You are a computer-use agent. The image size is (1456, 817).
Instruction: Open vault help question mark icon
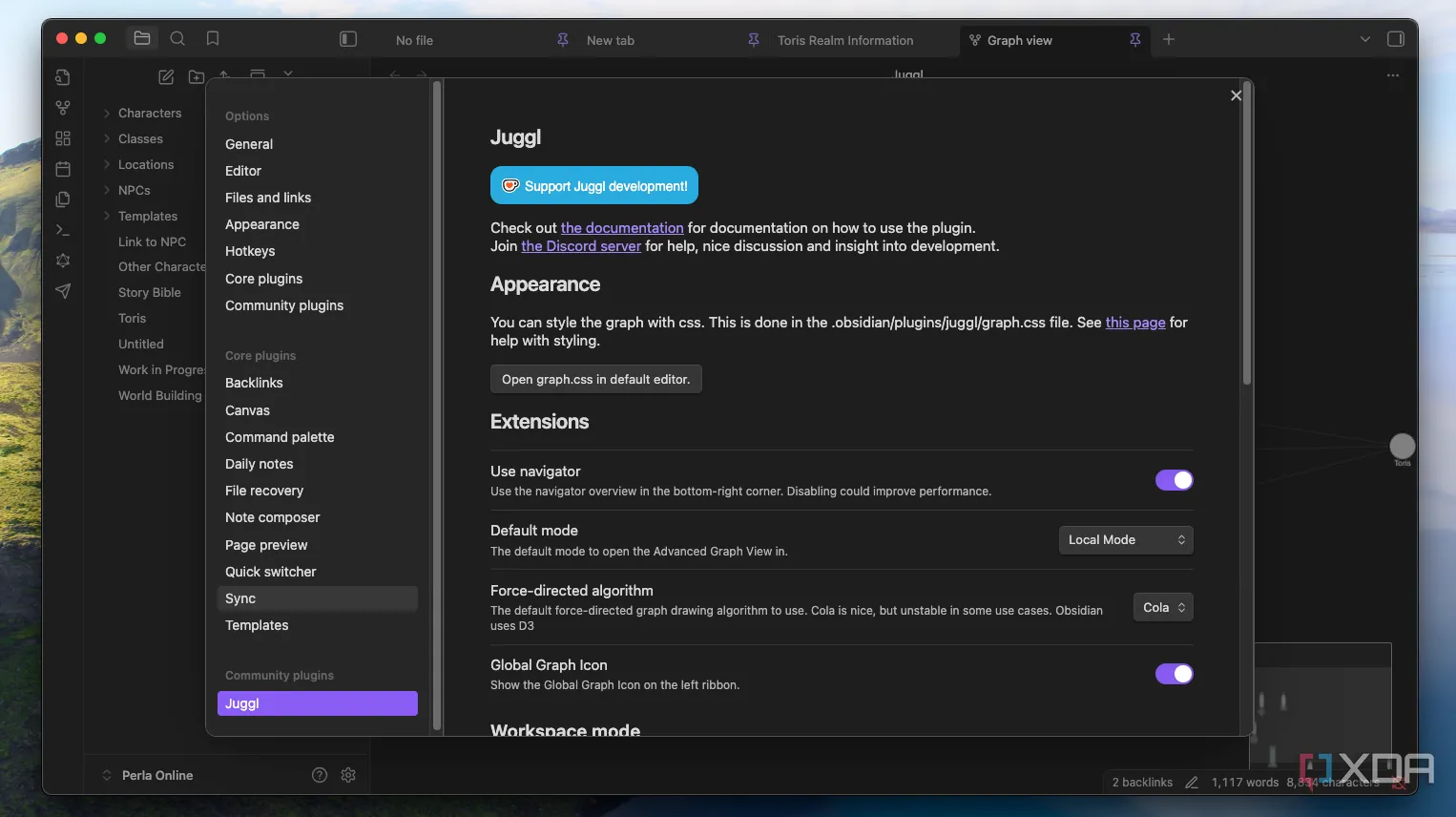pyautogui.click(x=320, y=775)
